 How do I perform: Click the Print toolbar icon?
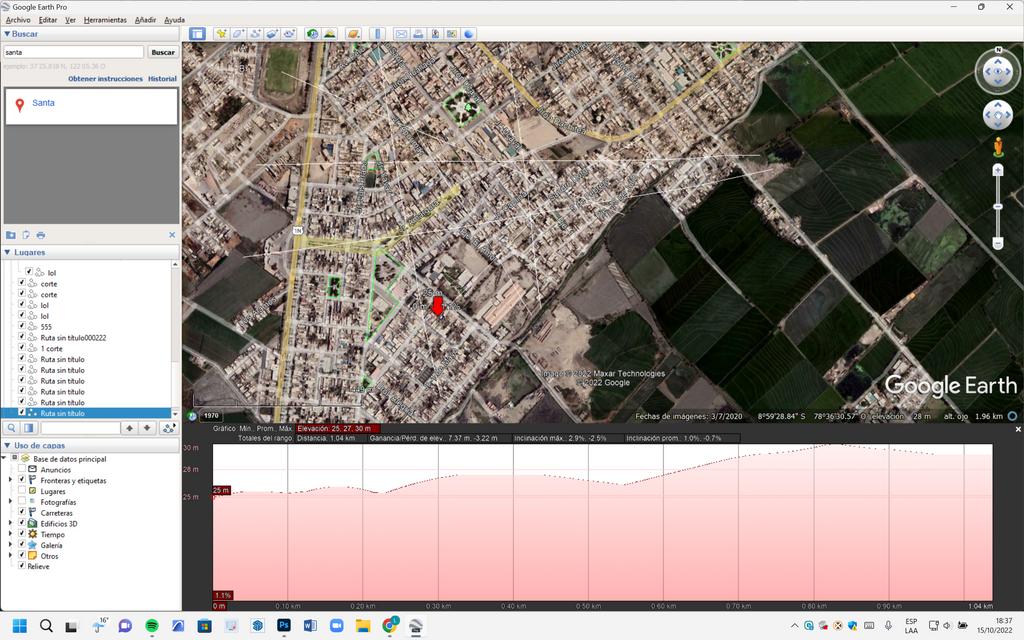tap(418, 34)
